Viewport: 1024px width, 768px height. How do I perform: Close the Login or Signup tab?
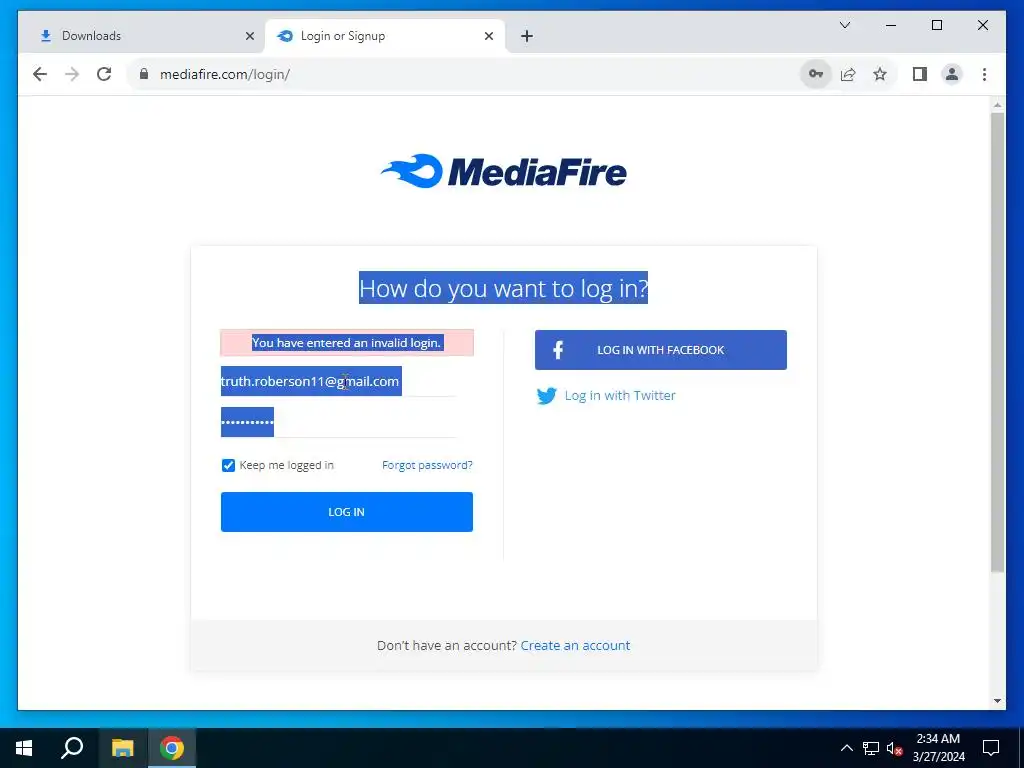click(488, 36)
